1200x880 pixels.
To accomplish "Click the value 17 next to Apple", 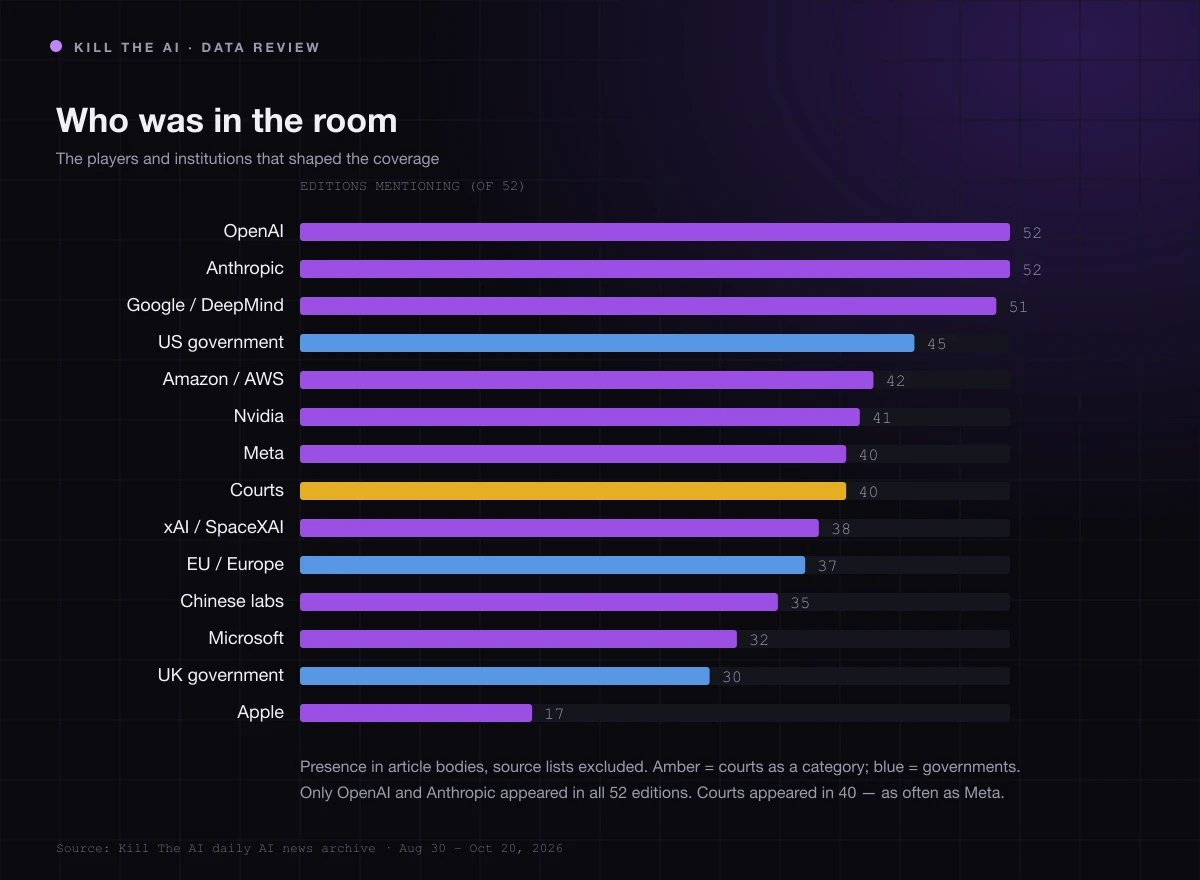I will [x=554, y=714].
